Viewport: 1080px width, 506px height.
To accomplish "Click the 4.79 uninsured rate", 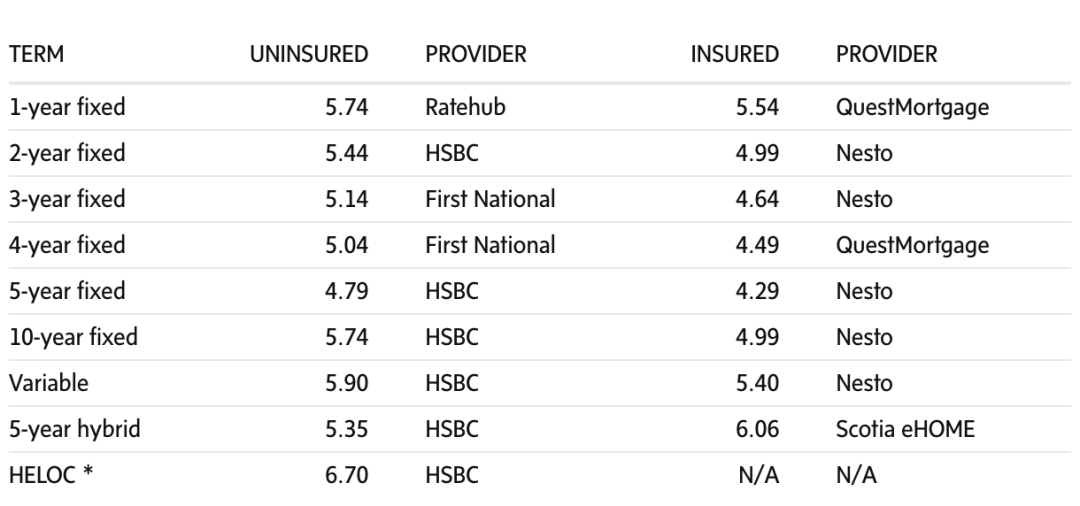I will pos(346,291).
